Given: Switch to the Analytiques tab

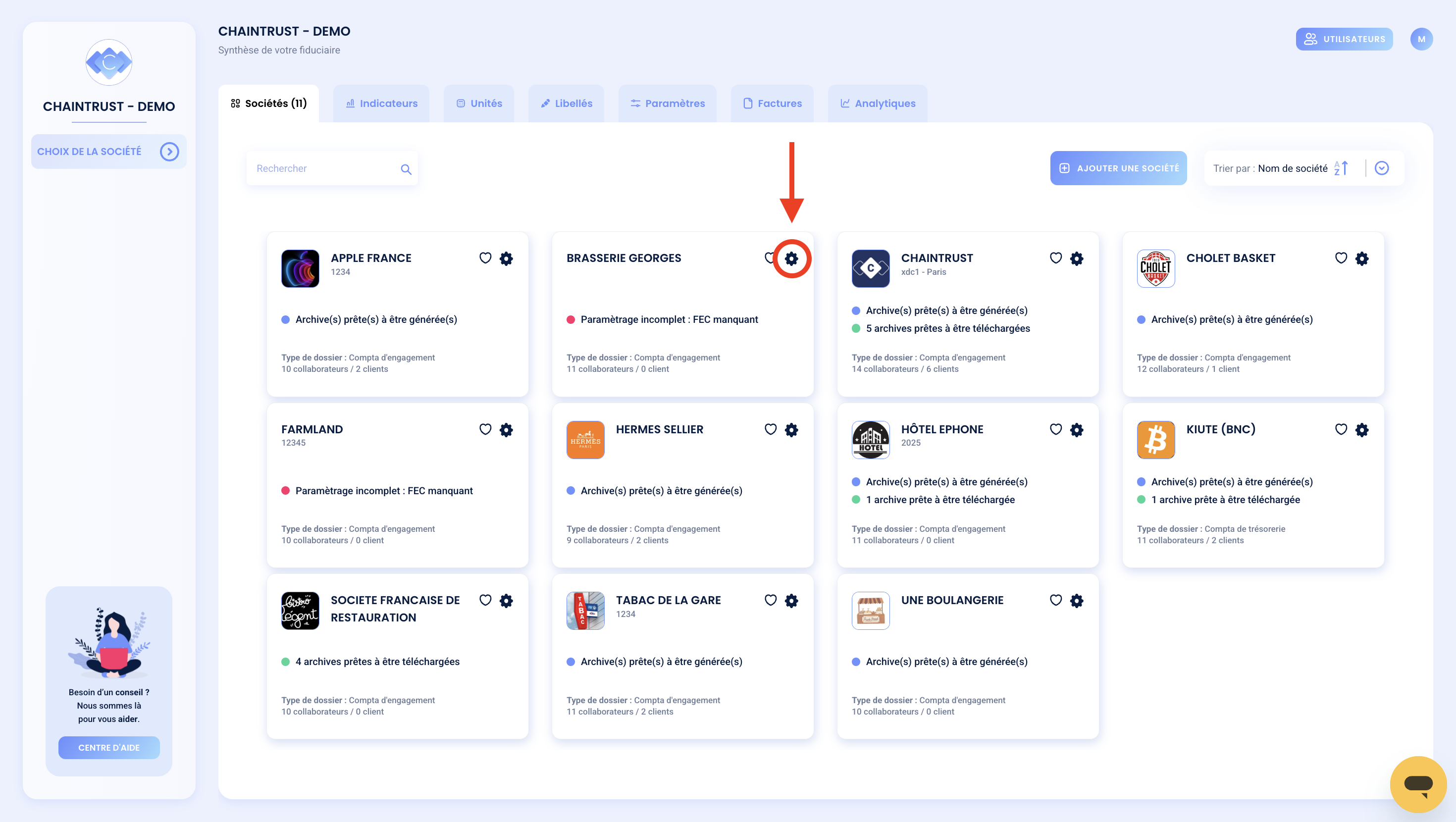Looking at the screenshot, I should tap(878, 103).
